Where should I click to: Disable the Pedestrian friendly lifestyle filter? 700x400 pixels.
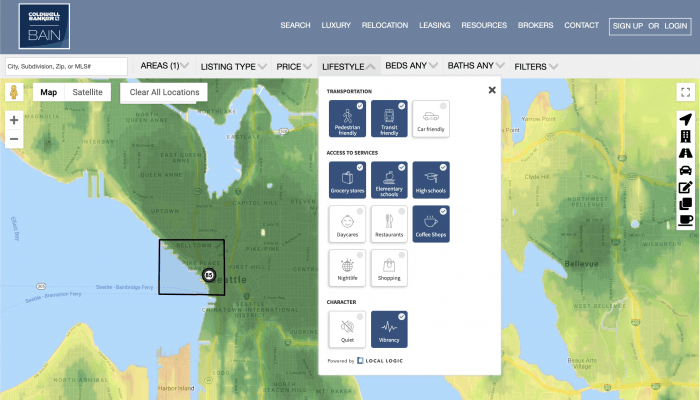[345, 119]
